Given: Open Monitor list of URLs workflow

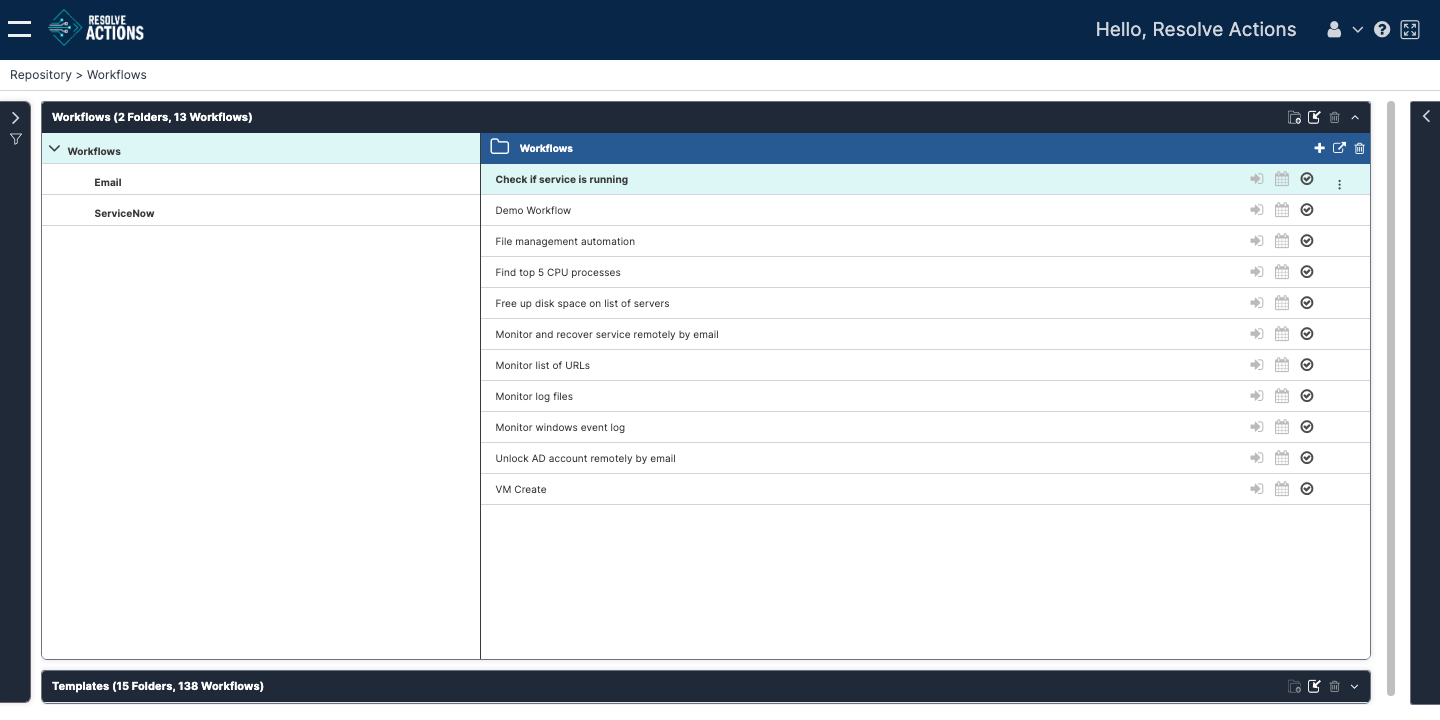Looking at the screenshot, I should (x=543, y=366).
